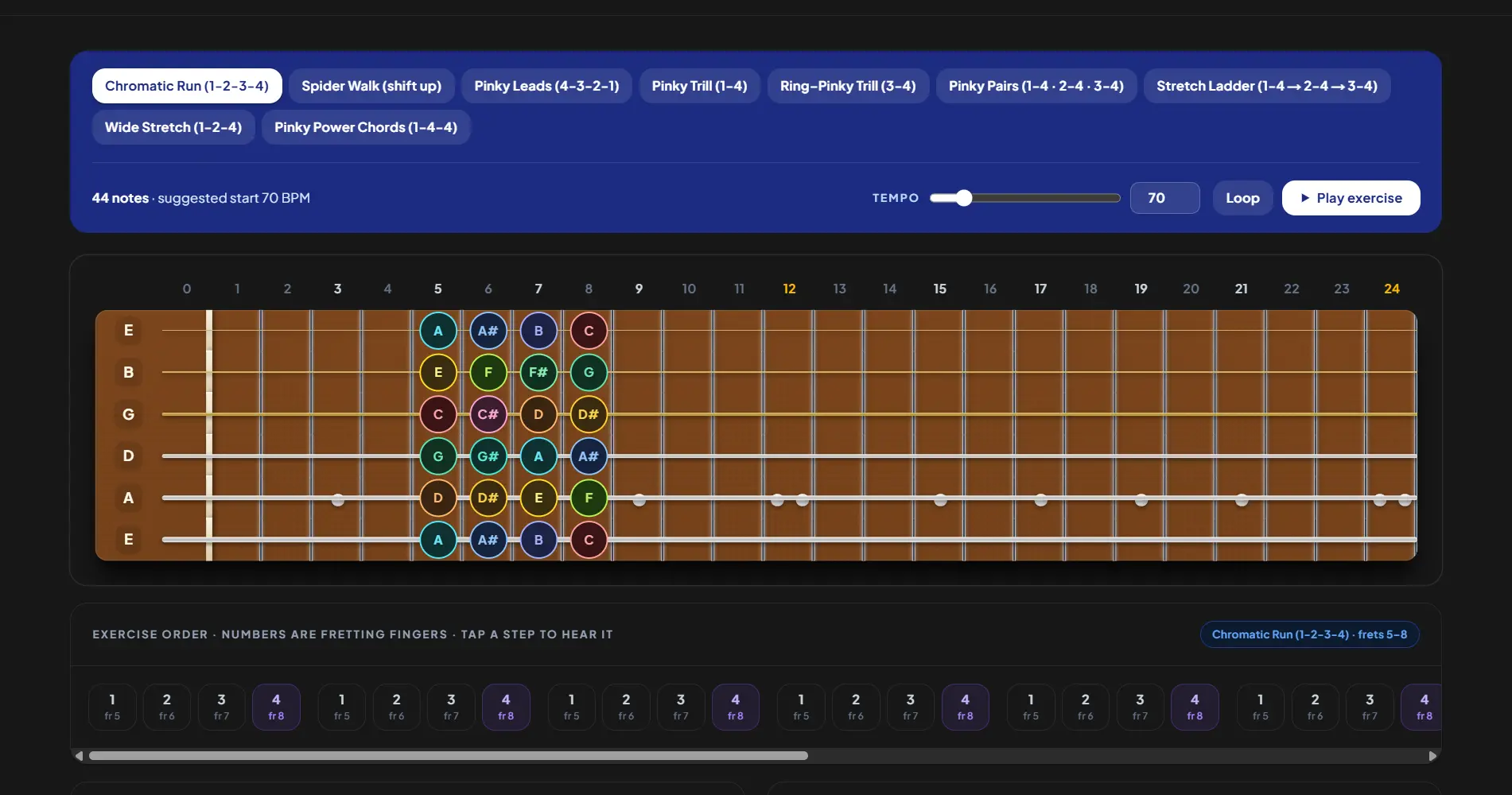
Task: Click the "44 notes" count text
Action: point(120,198)
